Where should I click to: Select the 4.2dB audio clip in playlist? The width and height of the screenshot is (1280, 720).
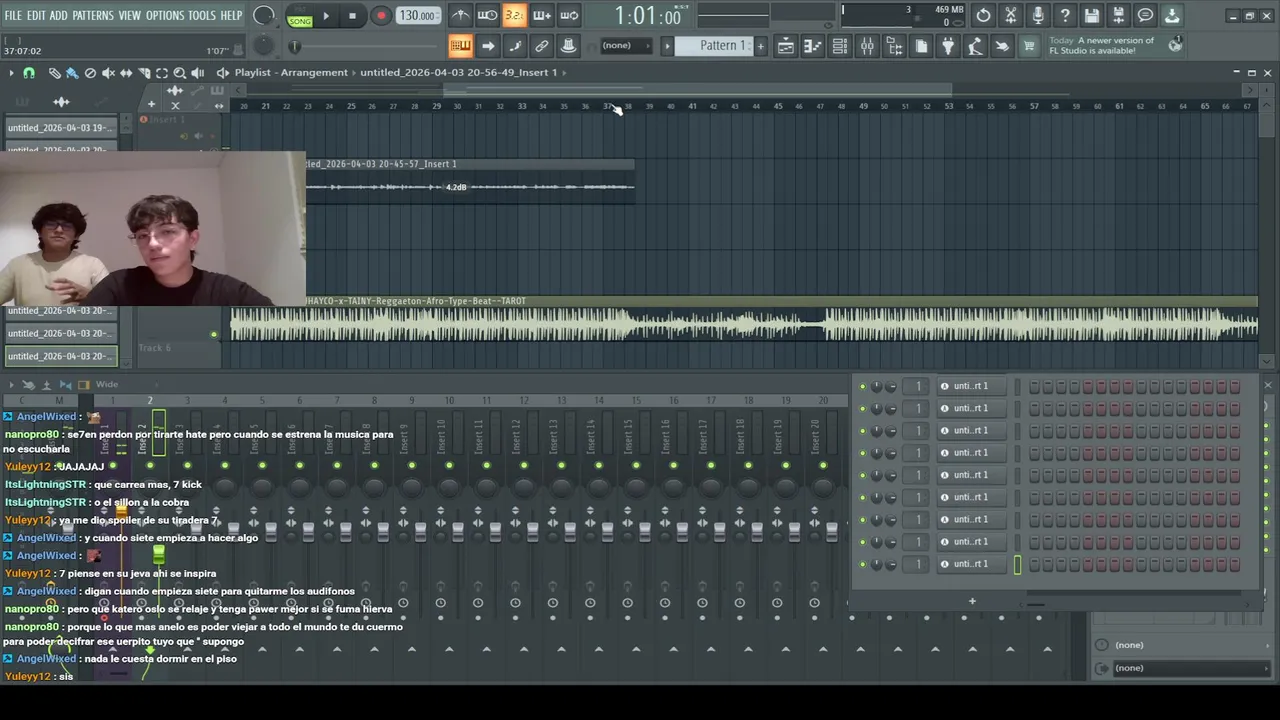click(x=470, y=181)
